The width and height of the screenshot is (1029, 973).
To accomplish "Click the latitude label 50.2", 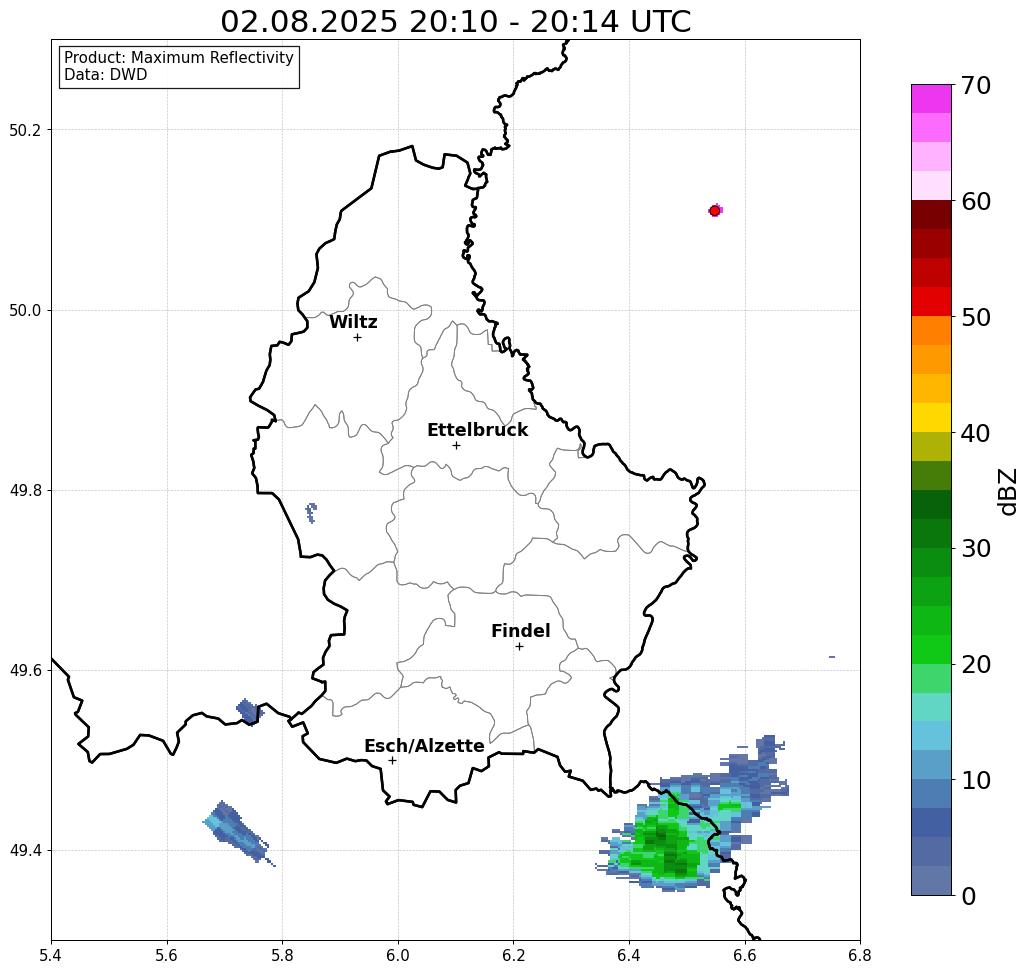I will (x=25, y=130).
